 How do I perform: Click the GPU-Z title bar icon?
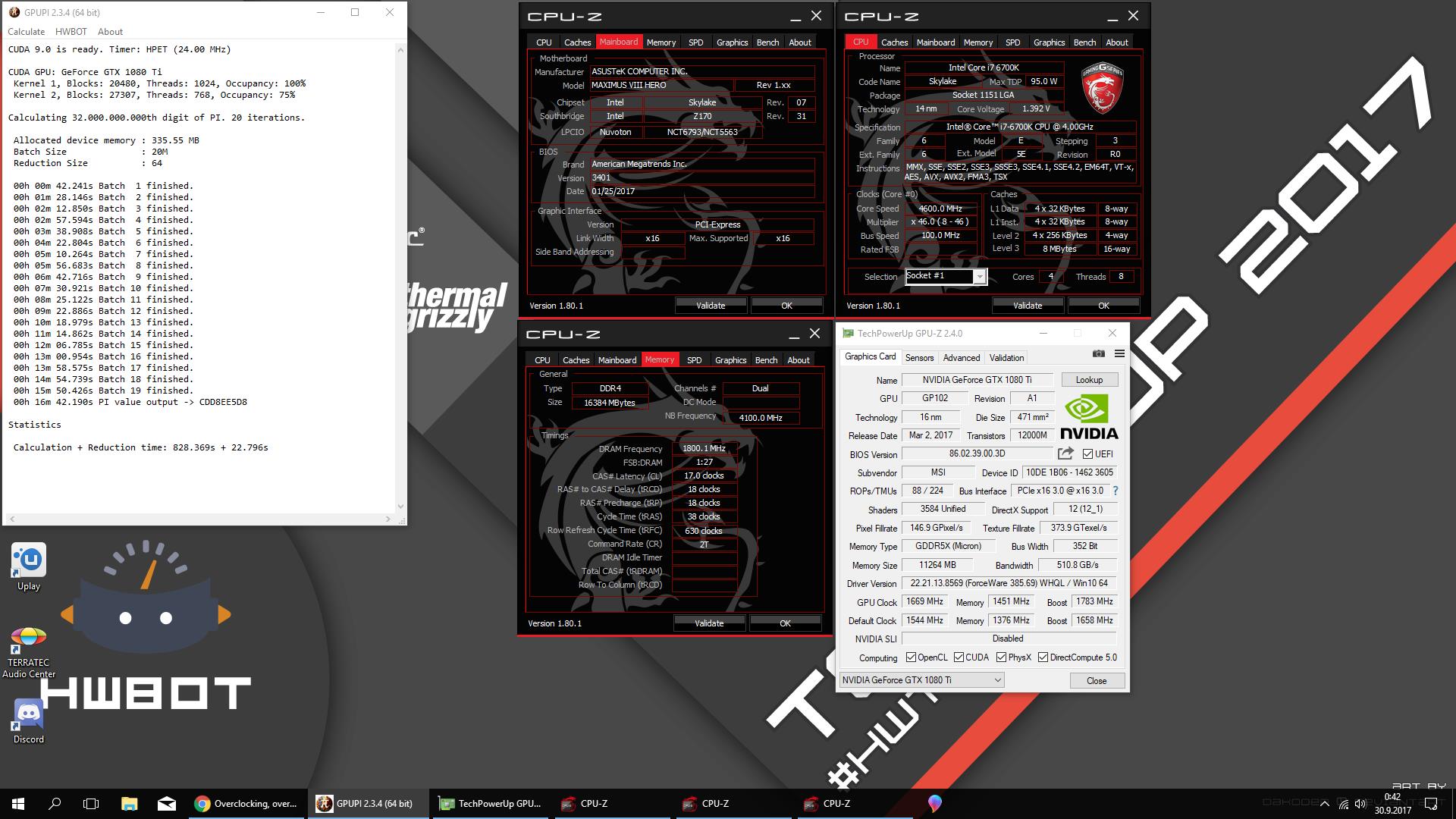click(x=848, y=333)
